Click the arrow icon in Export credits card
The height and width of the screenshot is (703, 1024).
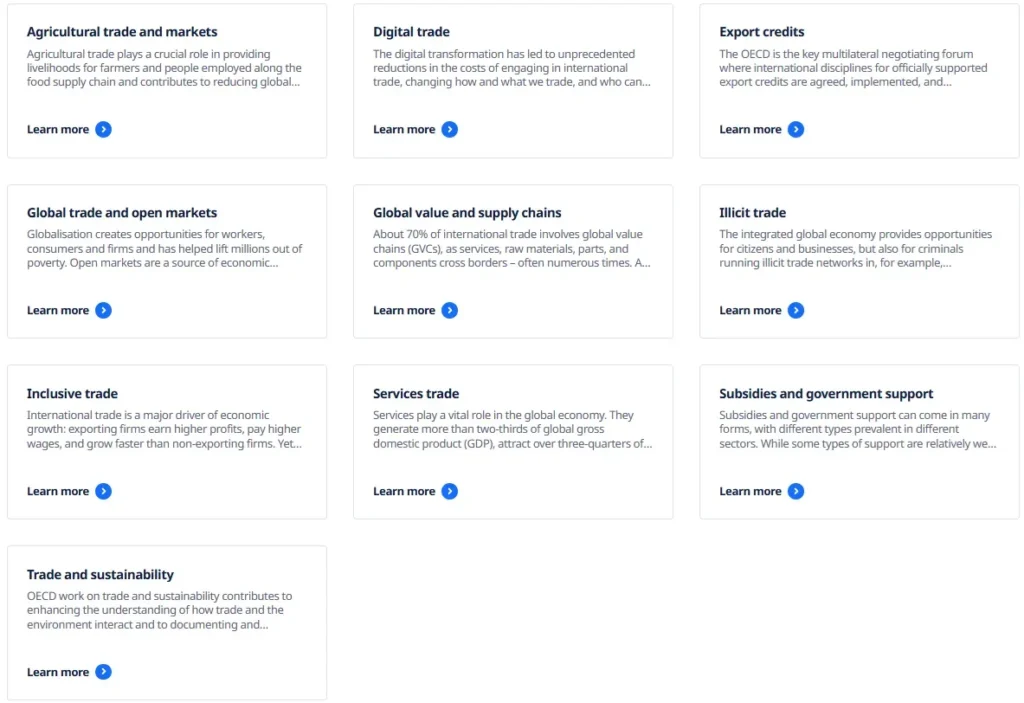(796, 129)
